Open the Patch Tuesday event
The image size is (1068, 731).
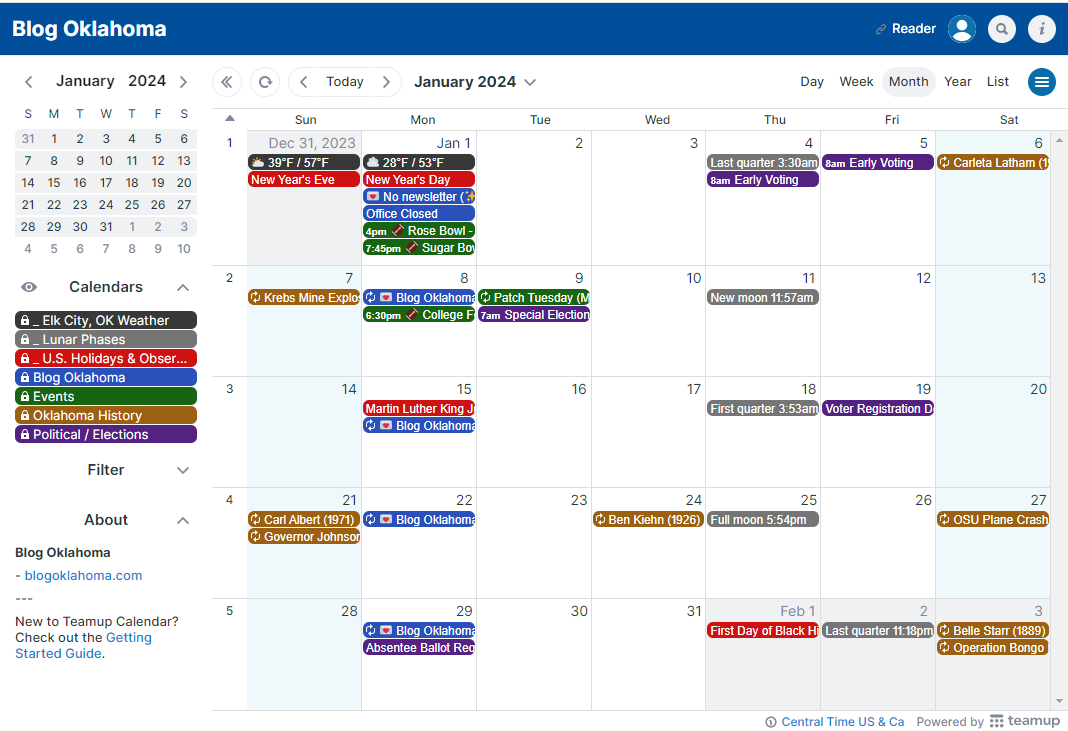tap(534, 298)
